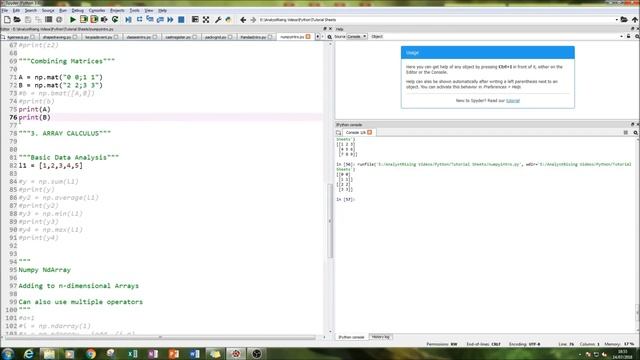The height and width of the screenshot is (360, 640).
Task: Click editor code line print(A)
Action: pyautogui.click(x=35, y=109)
